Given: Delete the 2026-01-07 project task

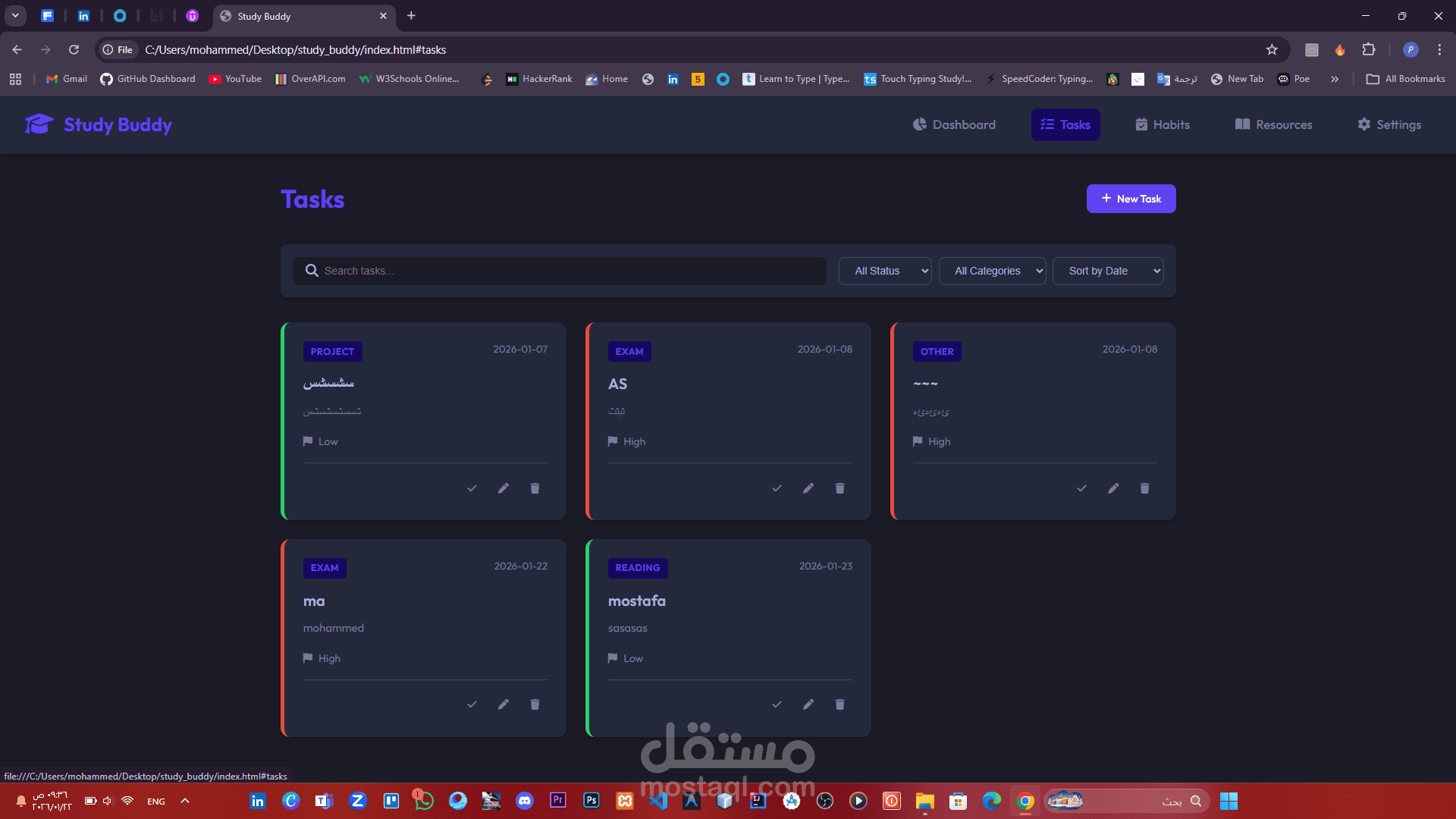Looking at the screenshot, I should click(x=535, y=488).
